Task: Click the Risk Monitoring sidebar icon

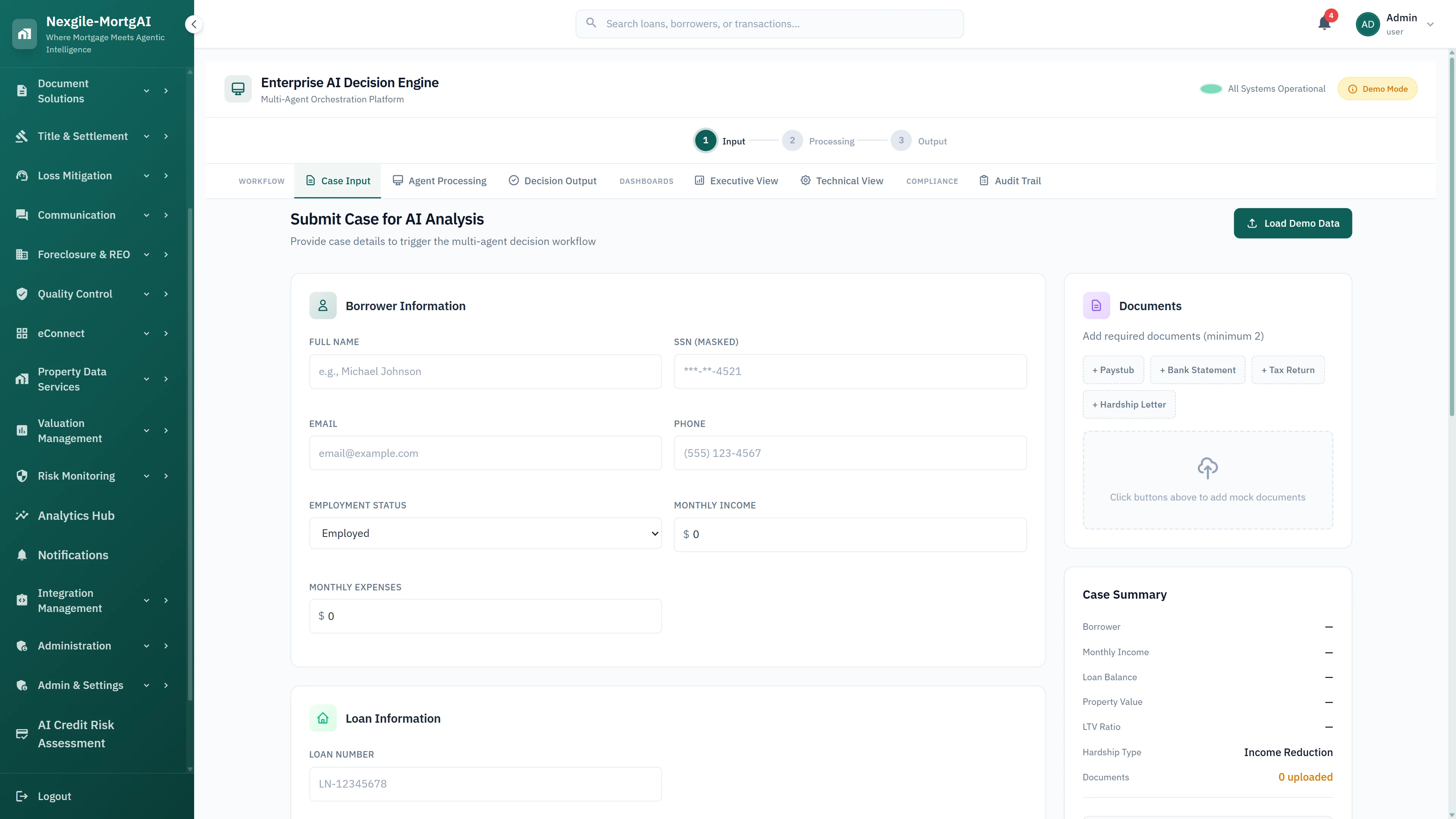Action: (22, 475)
